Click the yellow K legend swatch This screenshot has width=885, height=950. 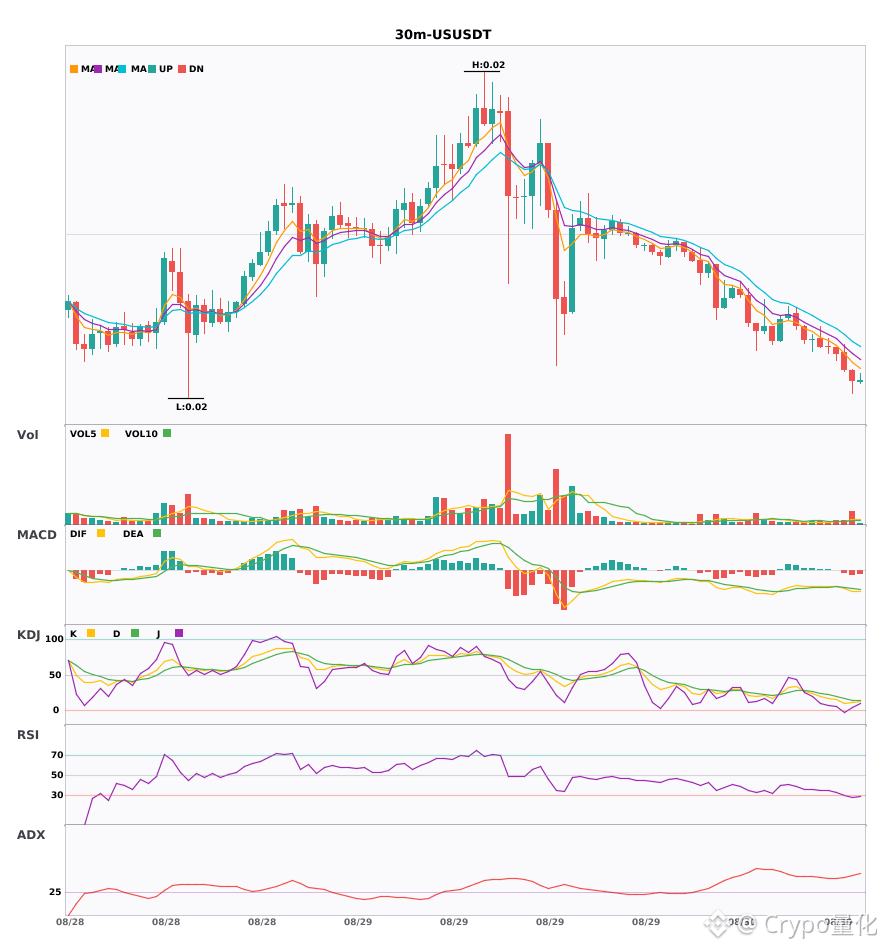click(91, 633)
